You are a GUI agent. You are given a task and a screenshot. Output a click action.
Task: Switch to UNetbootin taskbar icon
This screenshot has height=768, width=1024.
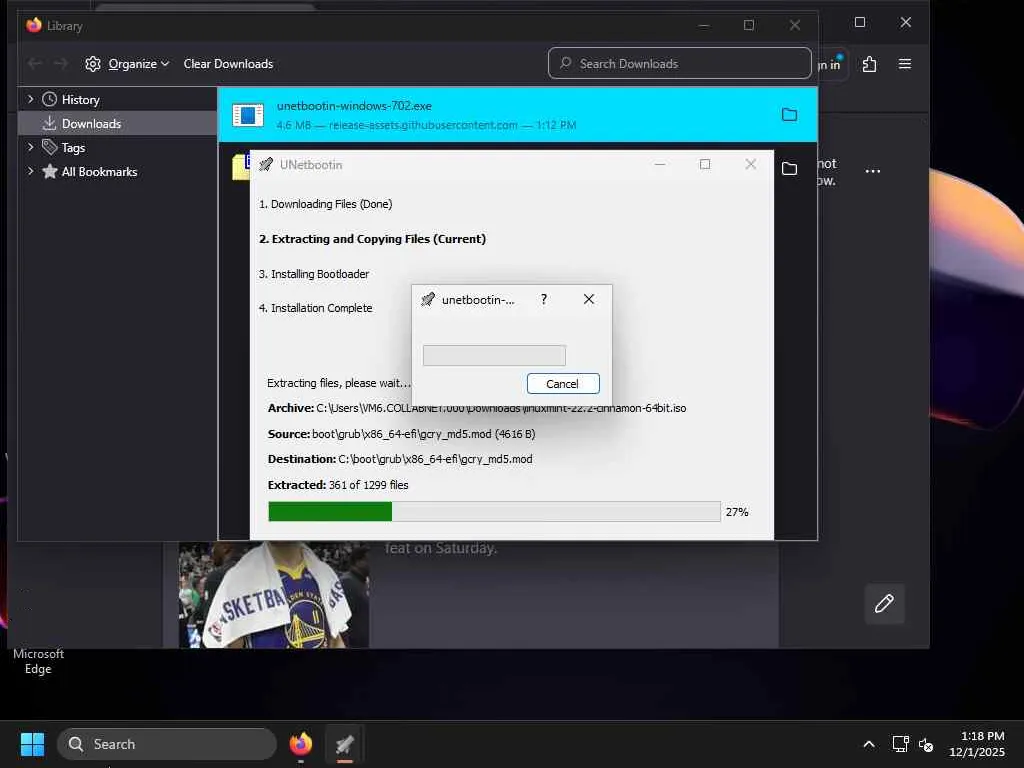click(x=344, y=744)
